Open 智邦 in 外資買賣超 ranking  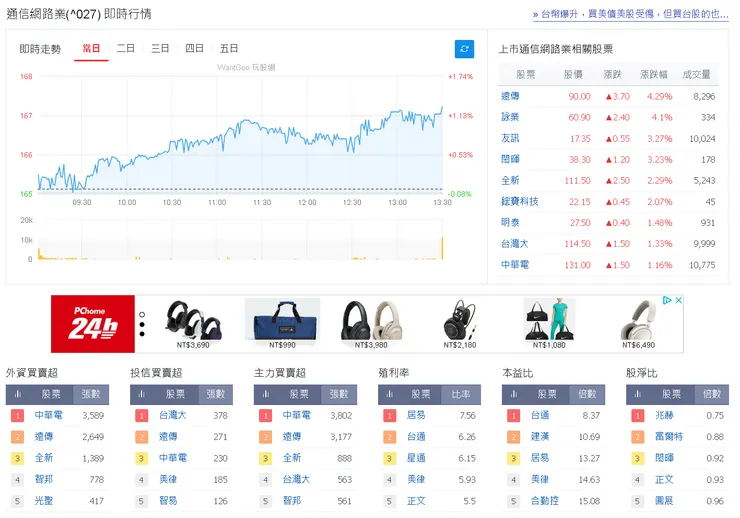pos(44,479)
